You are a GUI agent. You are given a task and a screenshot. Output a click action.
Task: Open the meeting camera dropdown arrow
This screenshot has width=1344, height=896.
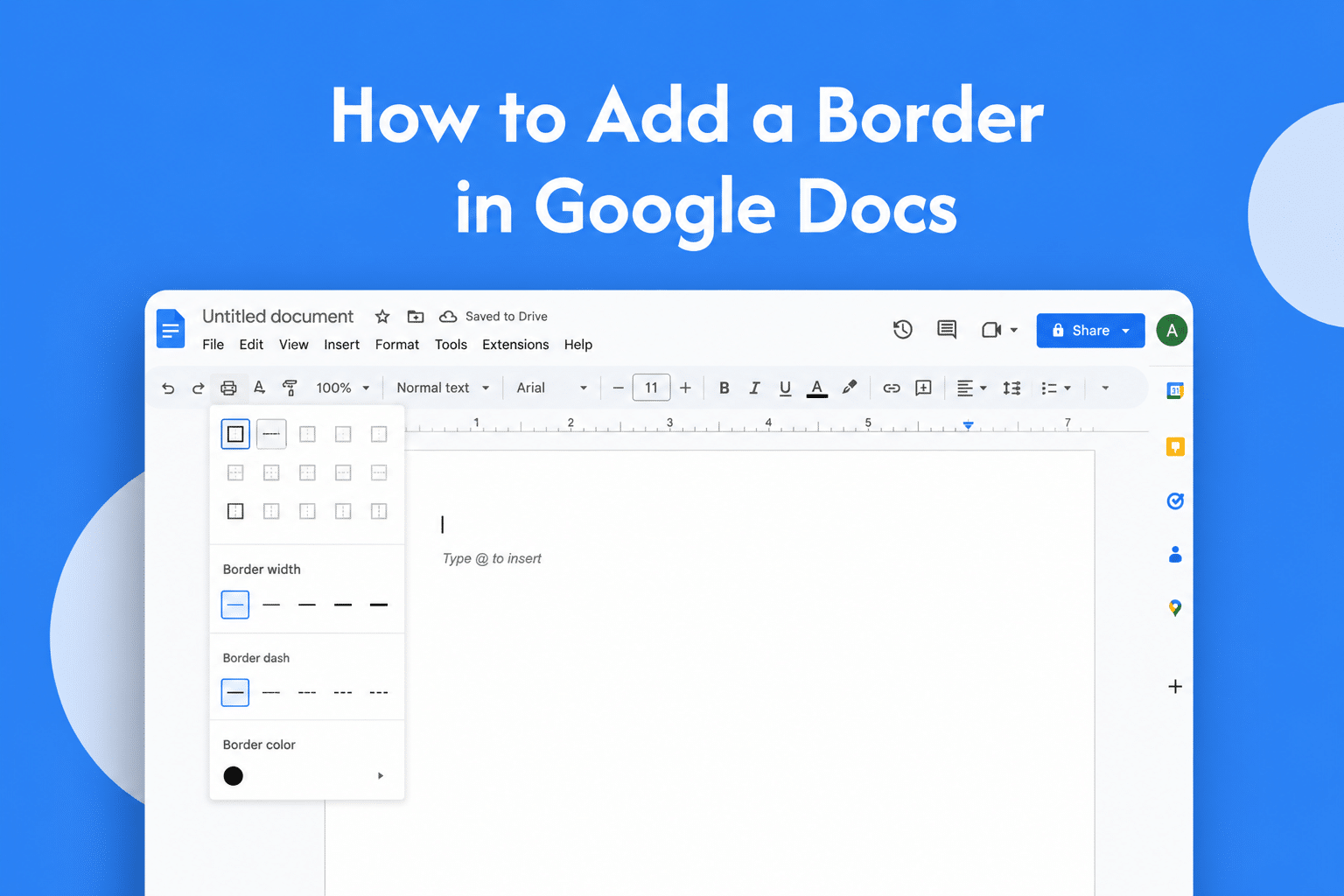coord(1014,331)
